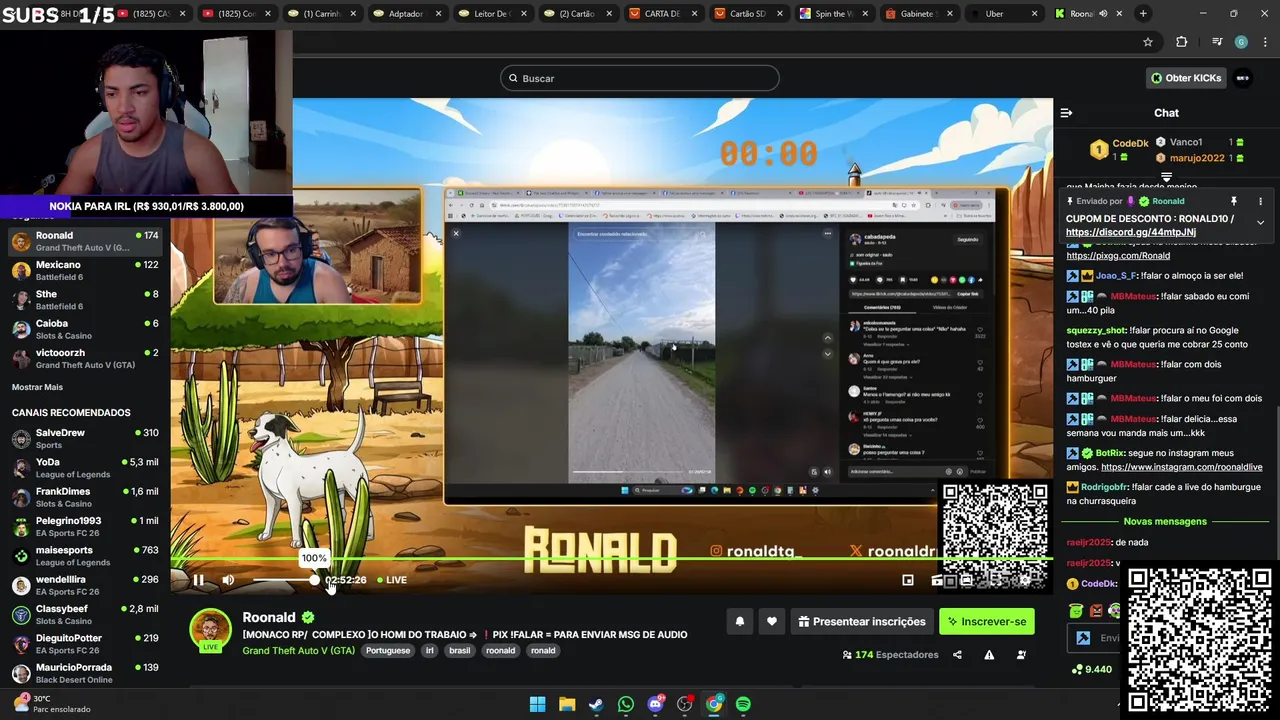This screenshot has height=720, width=1280.
Task: Open channel points balance 9.440
Action: pos(1092,669)
